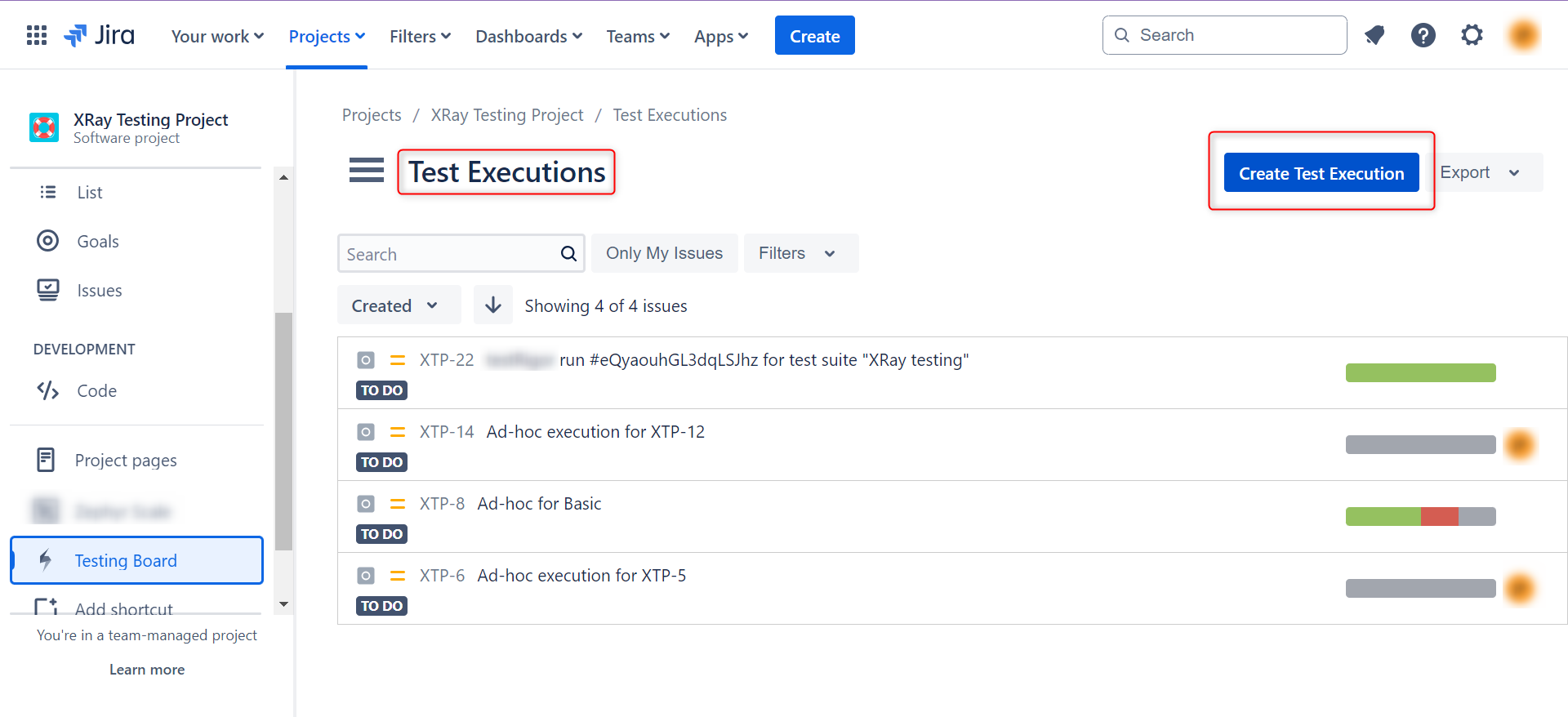This screenshot has width=1568, height=717.
Task: Click the hamburger menu beside Test Executions
Action: tap(366, 171)
